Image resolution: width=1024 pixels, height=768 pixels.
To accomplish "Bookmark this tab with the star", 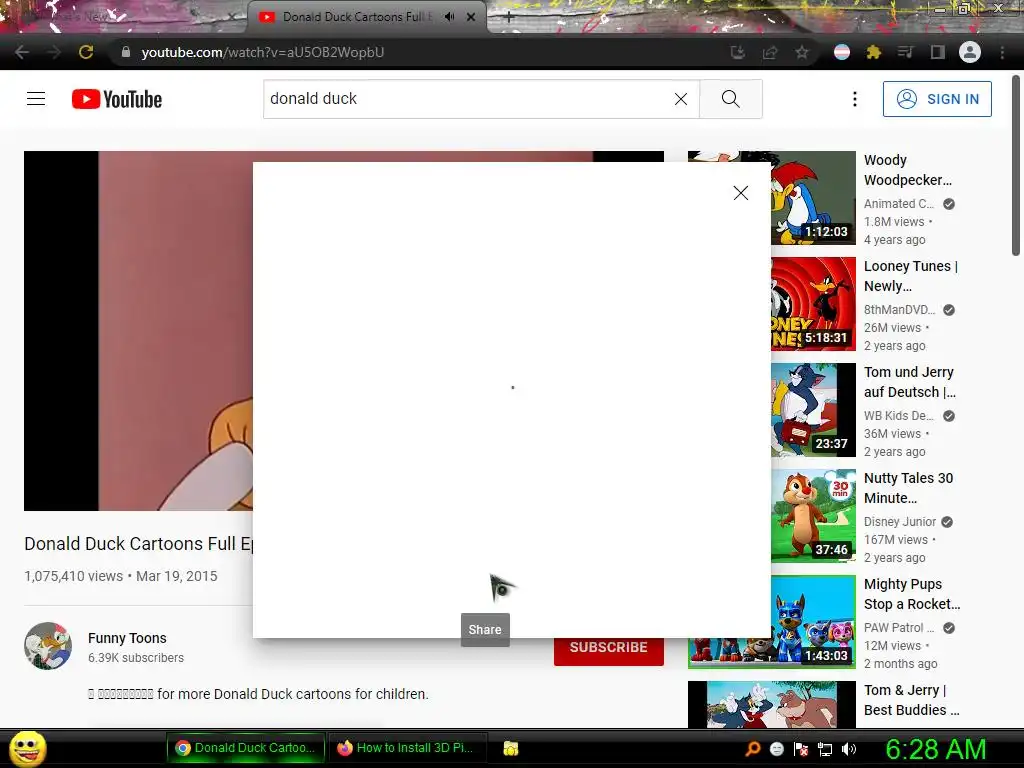I will tap(802, 52).
